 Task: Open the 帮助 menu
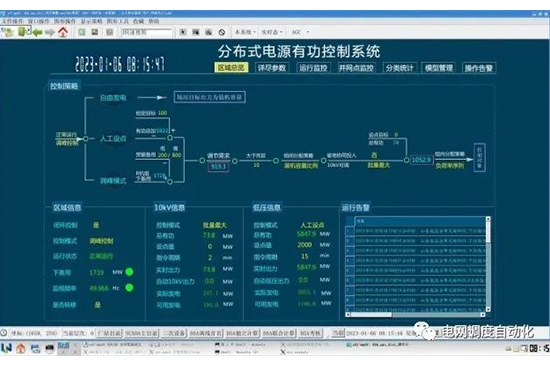click(x=154, y=21)
